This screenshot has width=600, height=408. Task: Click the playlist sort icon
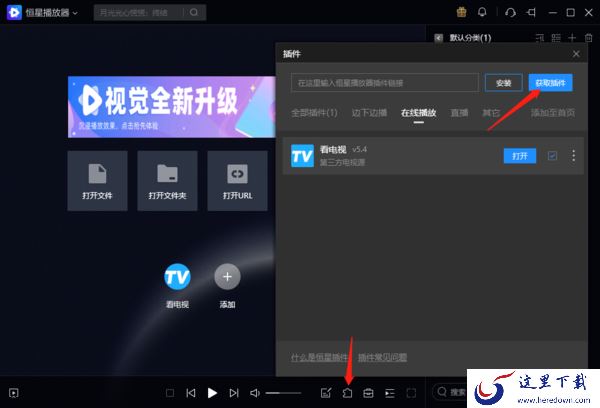click(540, 38)
